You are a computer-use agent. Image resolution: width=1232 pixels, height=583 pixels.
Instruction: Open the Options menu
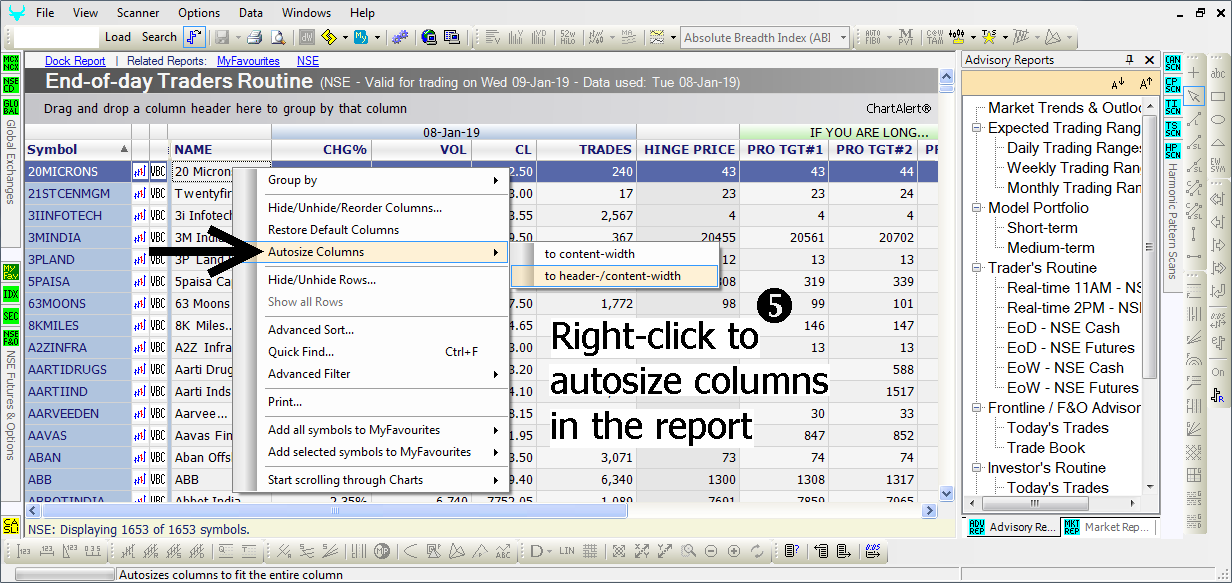(199, 13)
